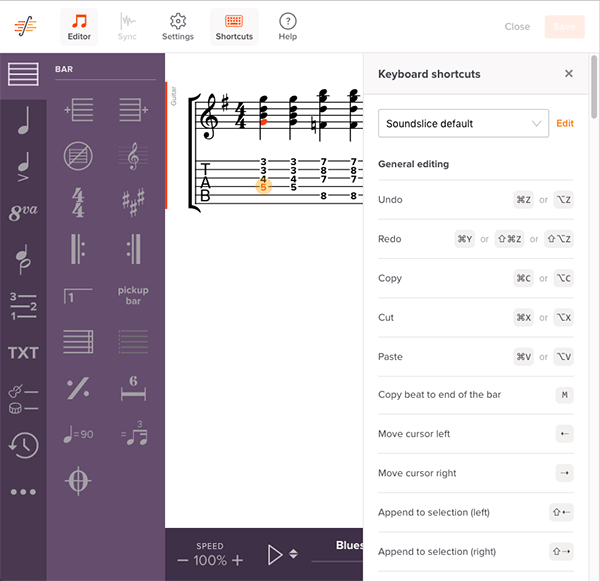600x581 pixels.
Task: Toggle pickup bar
Action: click(133, 295)
